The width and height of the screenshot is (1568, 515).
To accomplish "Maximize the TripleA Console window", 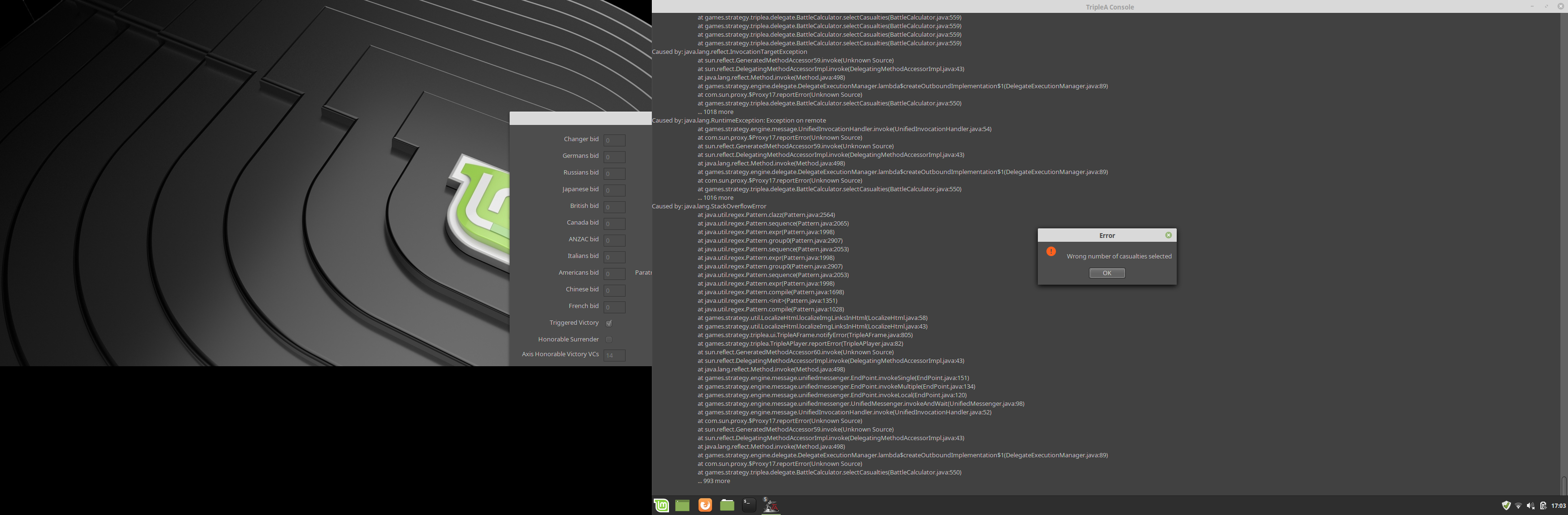I will (x=1546, y=7).
